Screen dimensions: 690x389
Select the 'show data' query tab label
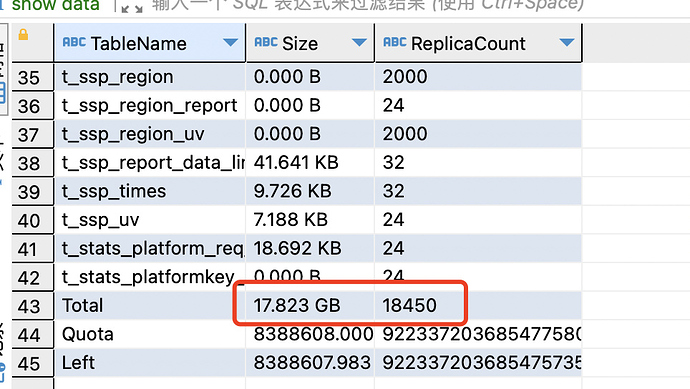point(55,6)
